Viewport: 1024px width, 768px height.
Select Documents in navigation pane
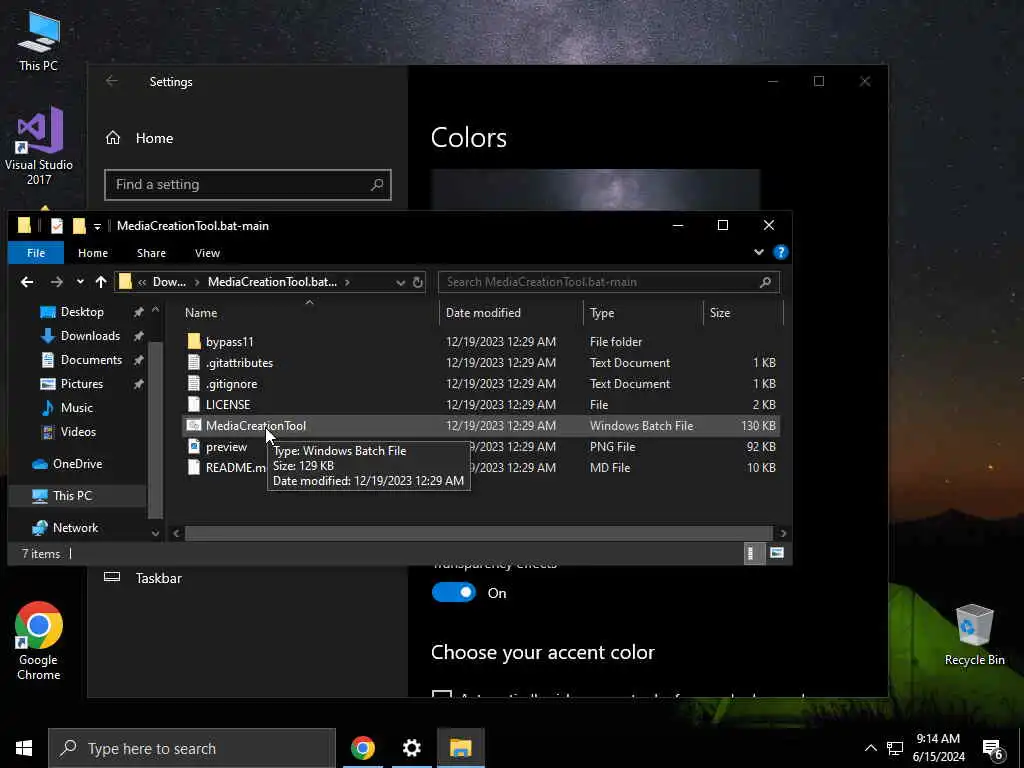(x=91, y=360)
